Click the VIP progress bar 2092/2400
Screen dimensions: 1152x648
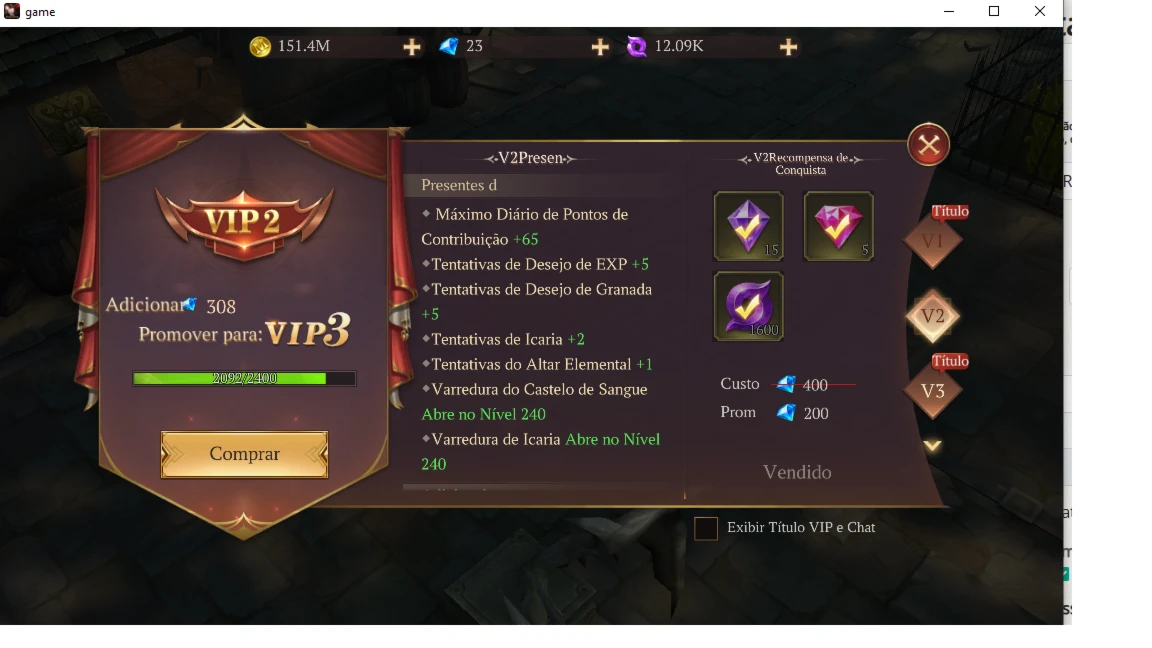245,378
